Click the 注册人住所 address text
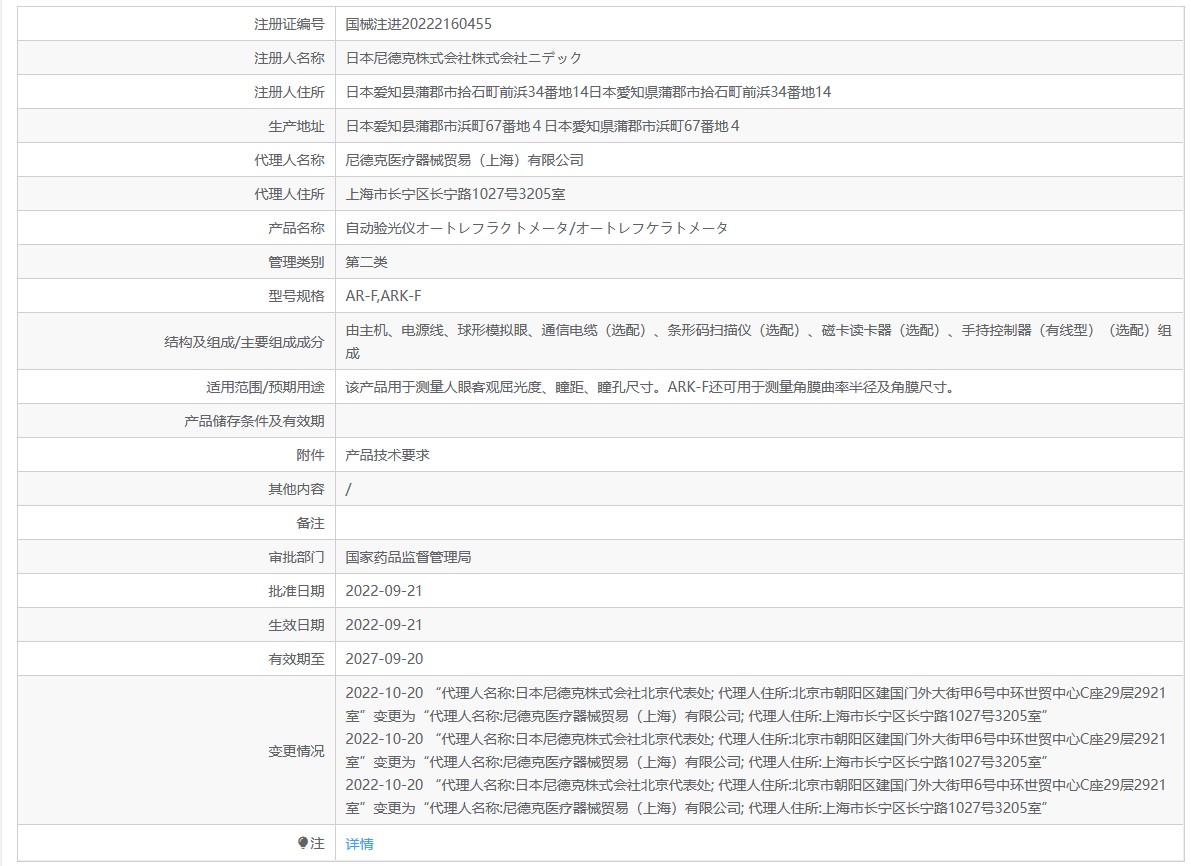The image size is (1191, 866). coord(588,92)
